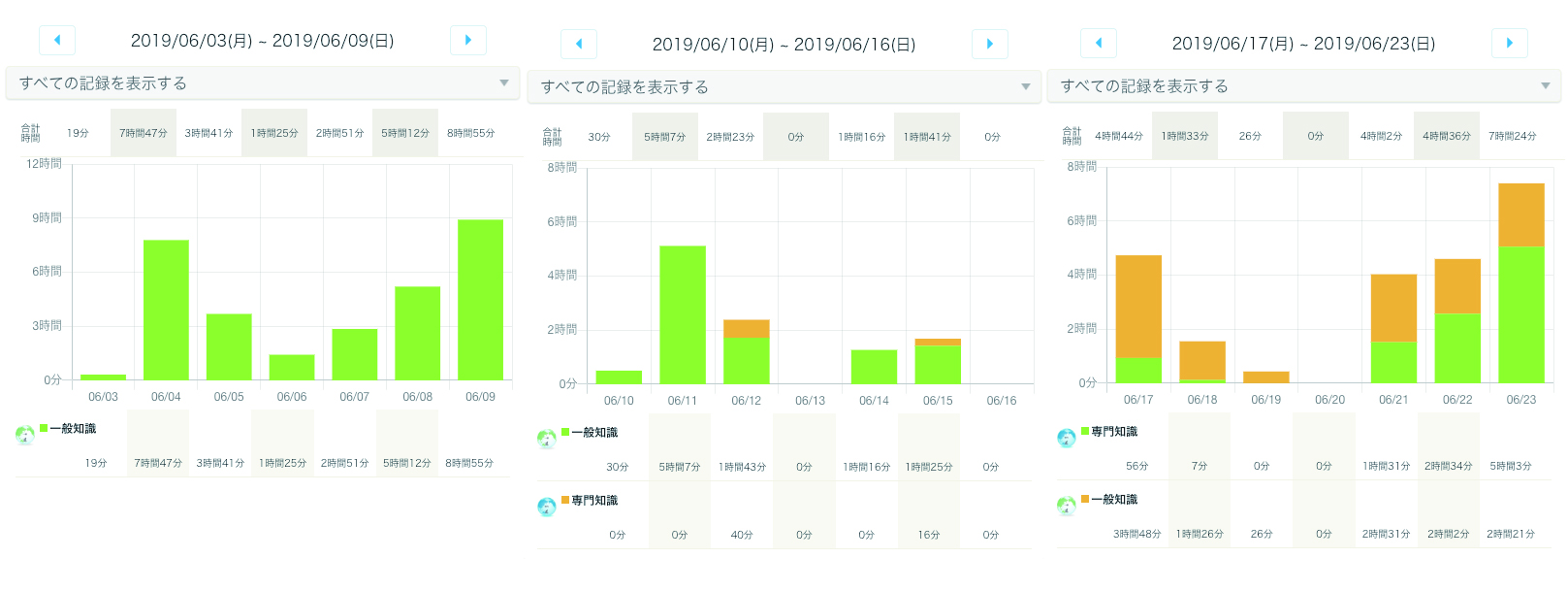Screen dimensions: 1568x591
Task: Click the 5時間3分 value in the 専門知識 row
Action: (1511, 466)
